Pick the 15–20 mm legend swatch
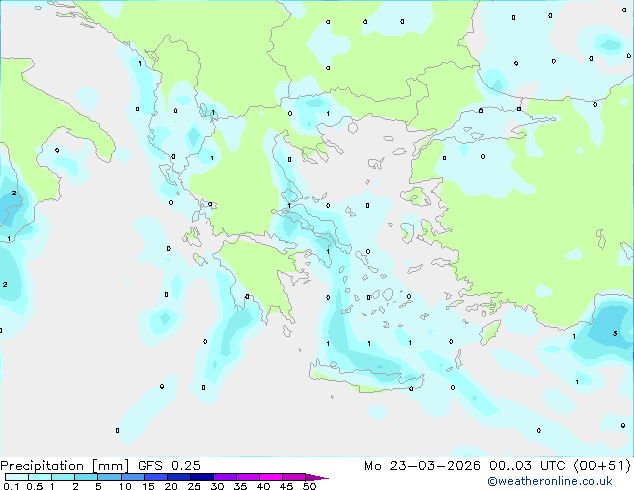The width and height of the screenshot is (634, 490). coord(156,477)
